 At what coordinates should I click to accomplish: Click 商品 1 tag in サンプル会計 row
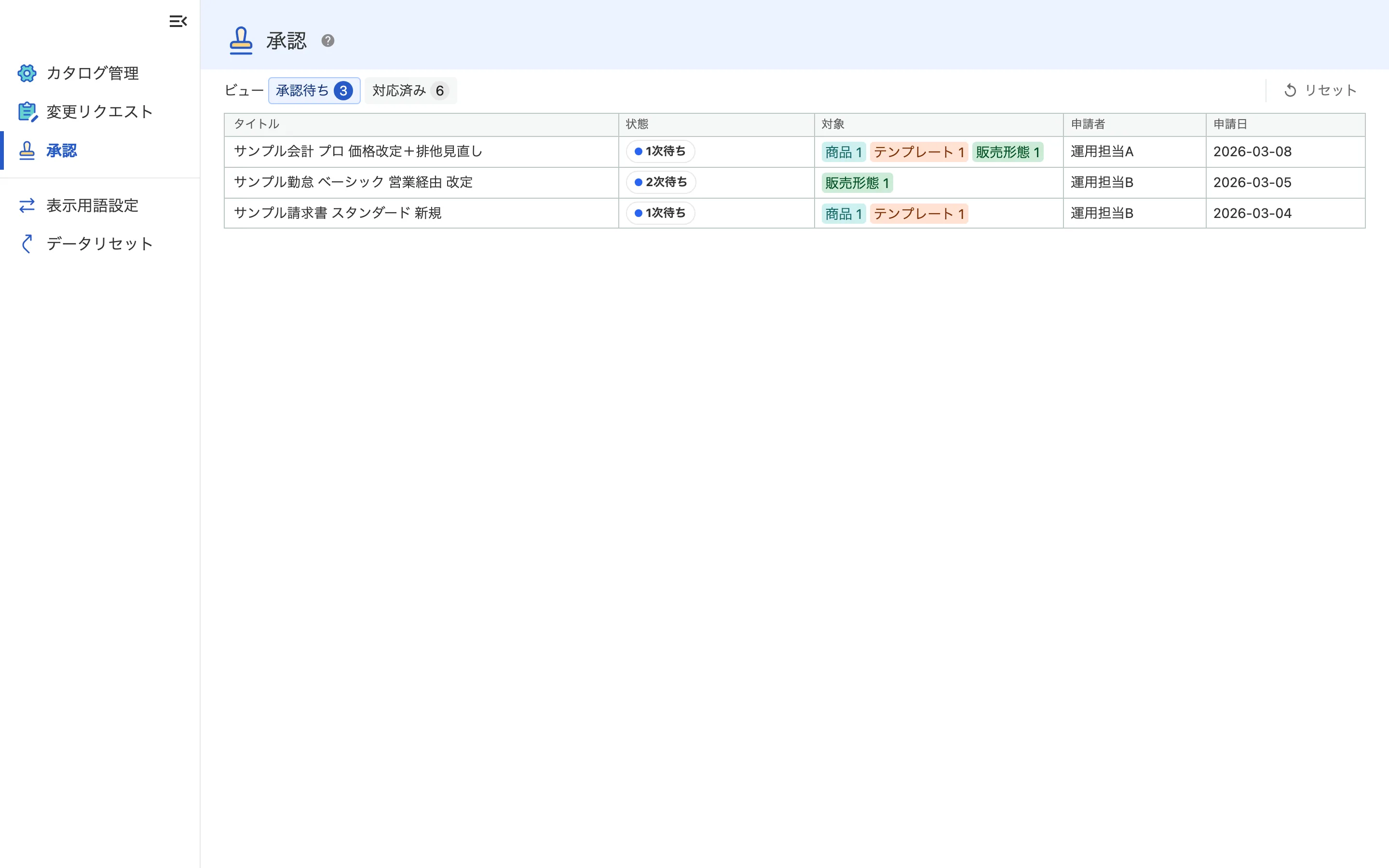tap(843, 152)
